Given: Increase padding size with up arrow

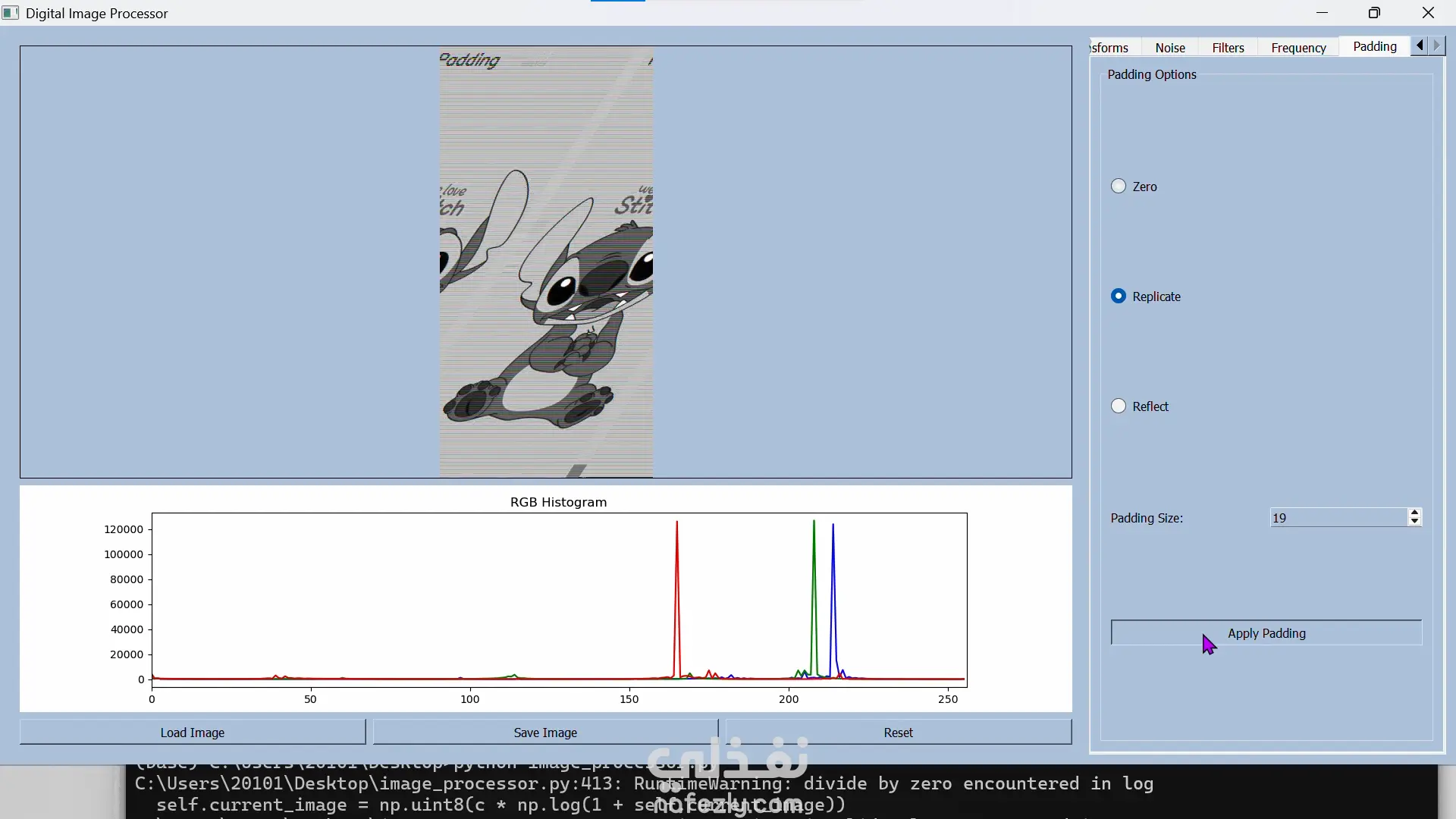Looking at the screenshot, I should pyautogui.click(x=1414, y=513).
